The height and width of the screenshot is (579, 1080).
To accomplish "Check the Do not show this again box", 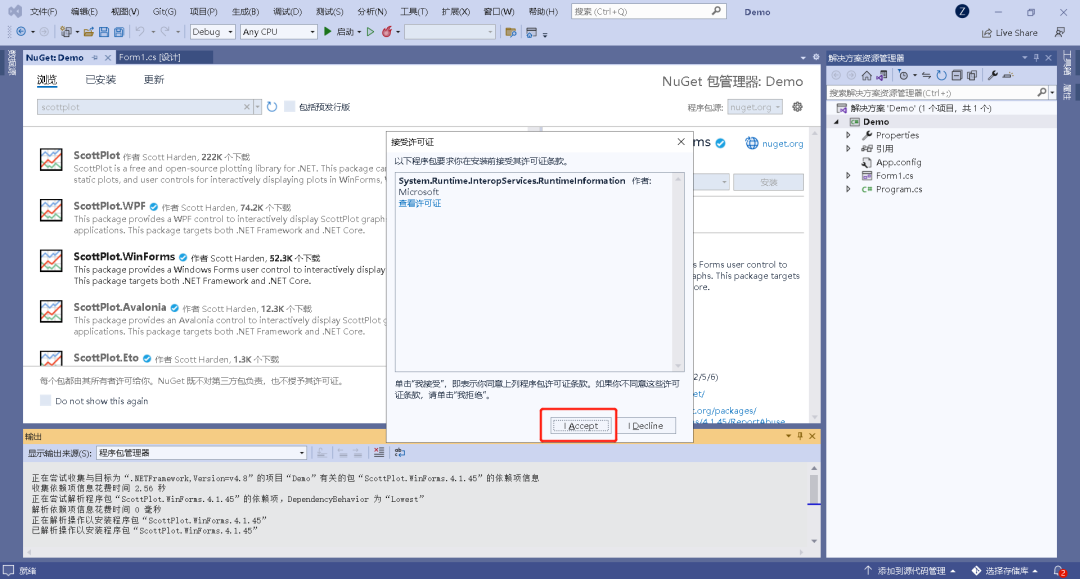I will click(45, 401).
